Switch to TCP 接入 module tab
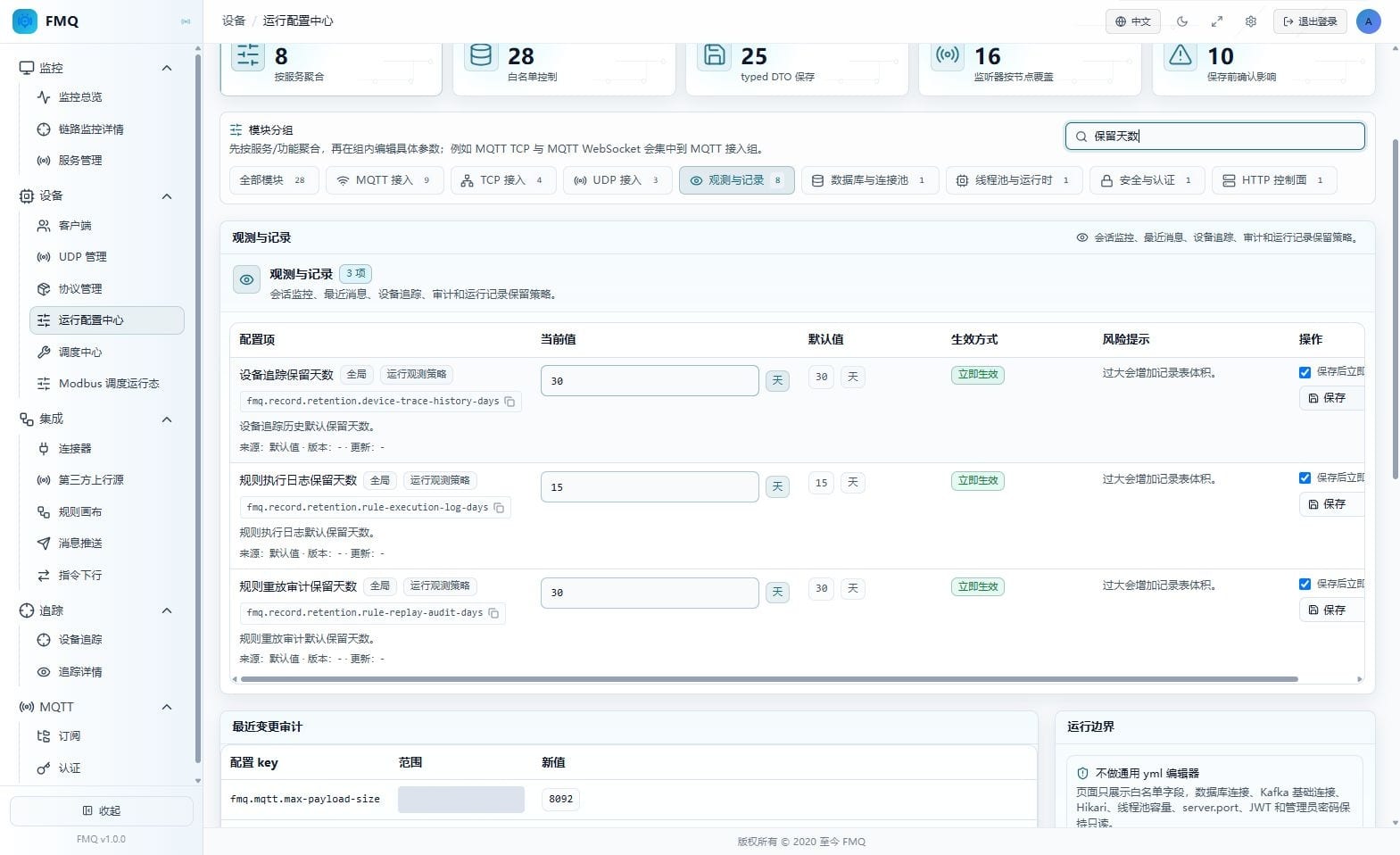This screenshot has width=1400, height=855. click(x=503, y=180)
